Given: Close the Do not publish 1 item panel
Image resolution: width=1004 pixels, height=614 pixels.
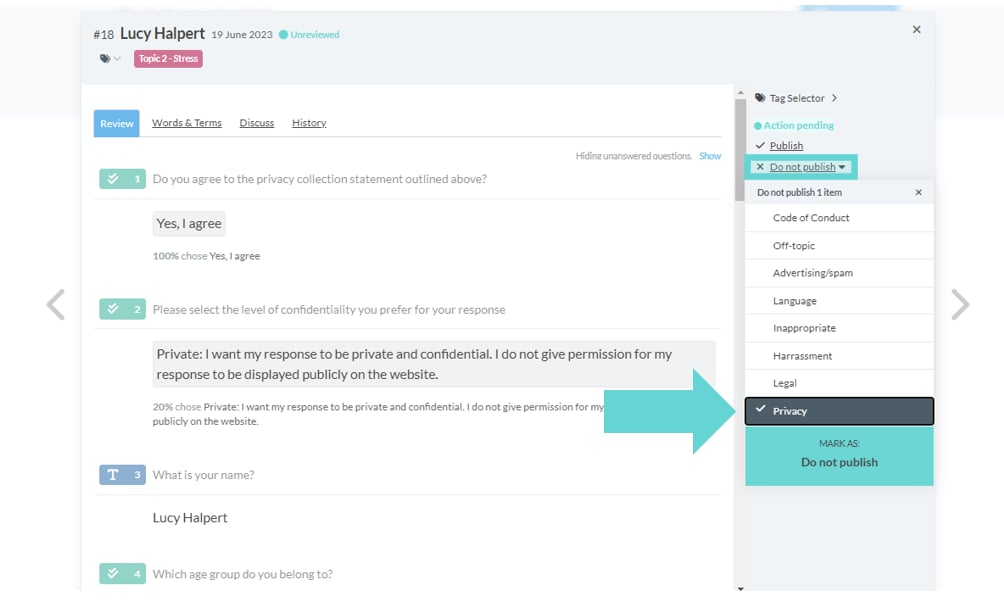Looking at the screenshot, I should pos(918,192).
